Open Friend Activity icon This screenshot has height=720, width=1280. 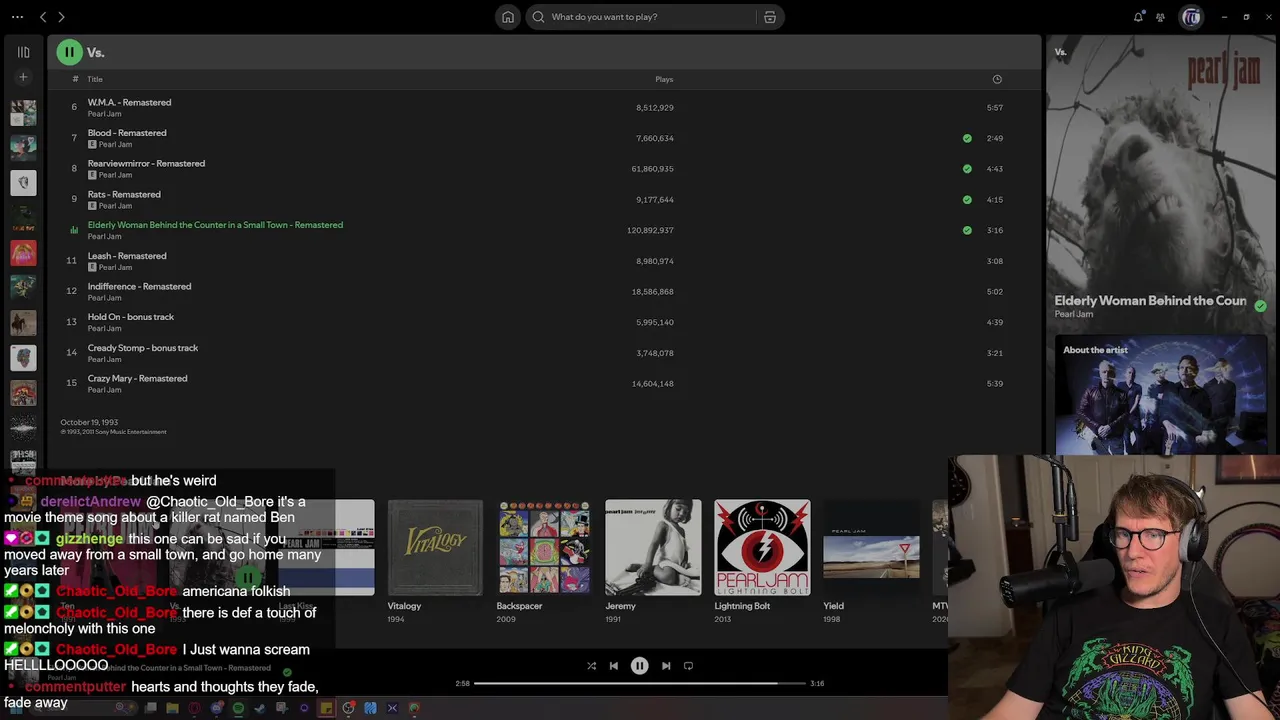1160,17
